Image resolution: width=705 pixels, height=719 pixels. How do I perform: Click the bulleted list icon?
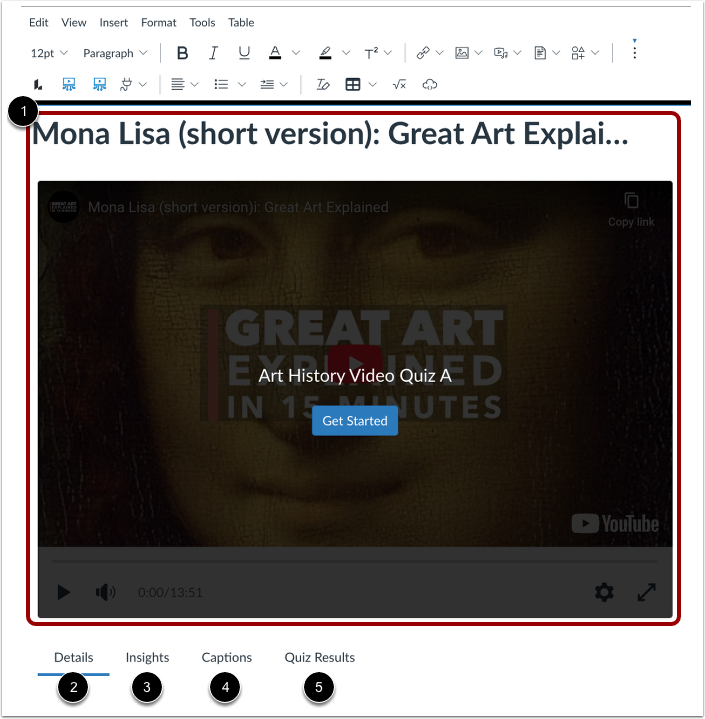pos(221,84)
